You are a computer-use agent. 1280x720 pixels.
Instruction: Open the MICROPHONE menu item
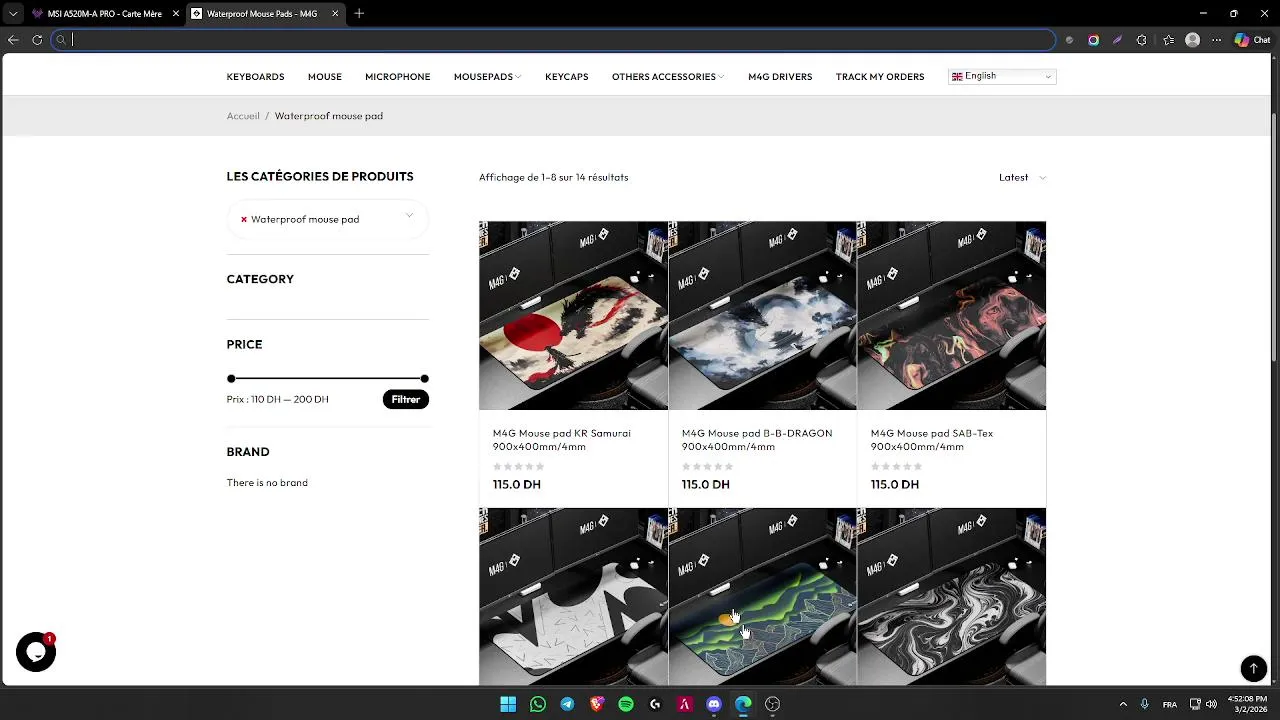(397, 77)
